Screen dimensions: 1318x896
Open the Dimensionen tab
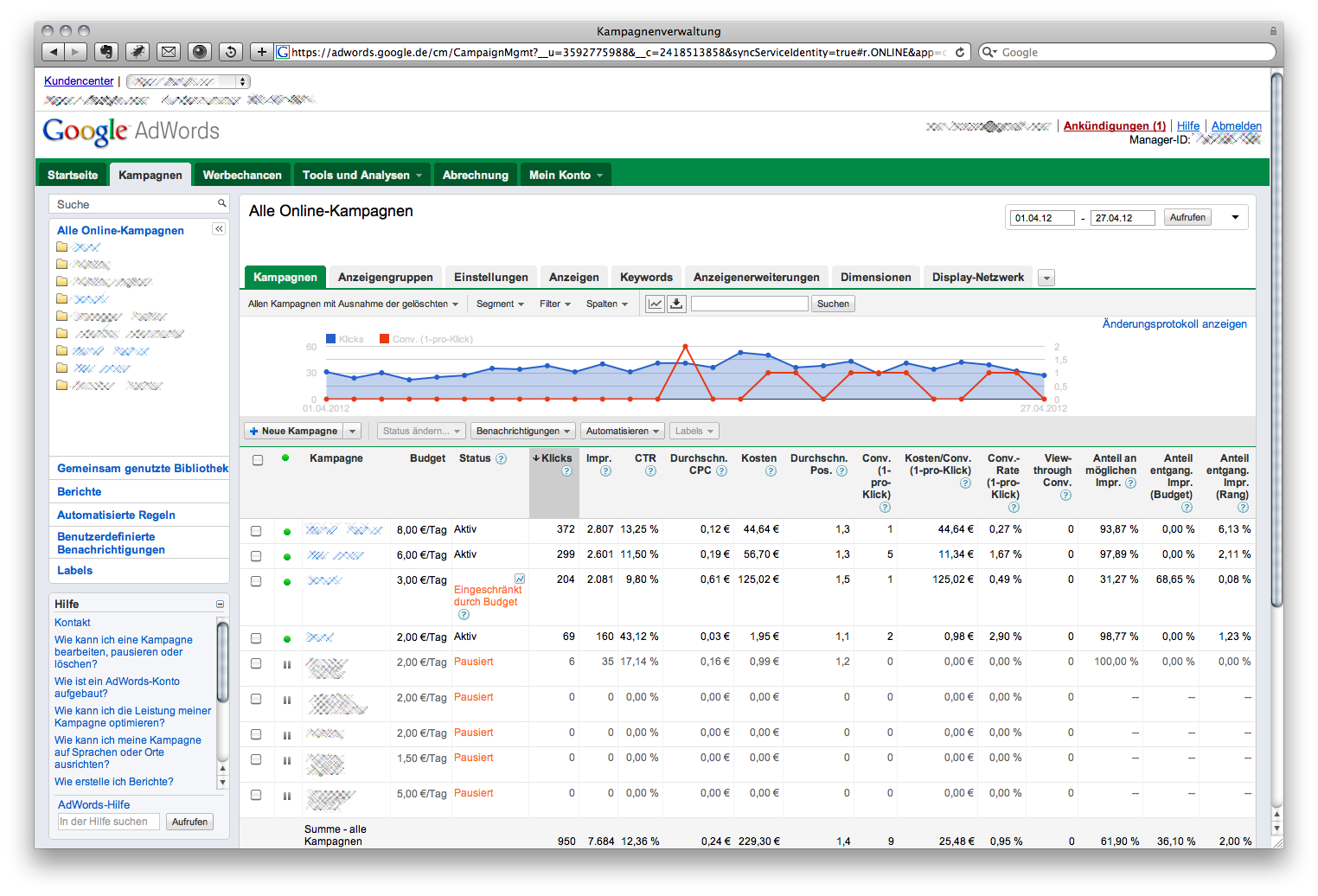(876, 277)
